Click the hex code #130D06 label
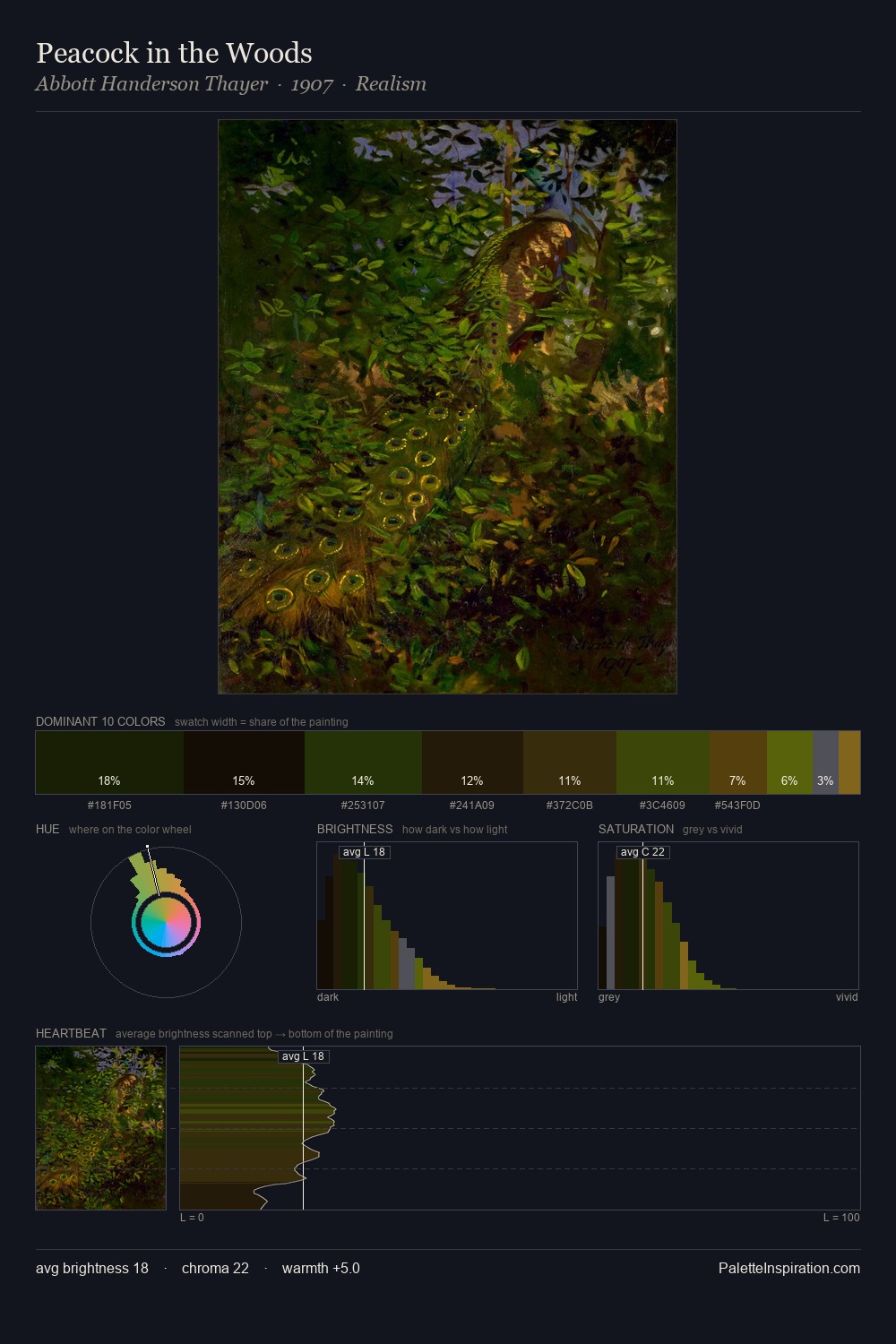Image resolution: width=896 pixels, height=1344 pixels. 244,806
